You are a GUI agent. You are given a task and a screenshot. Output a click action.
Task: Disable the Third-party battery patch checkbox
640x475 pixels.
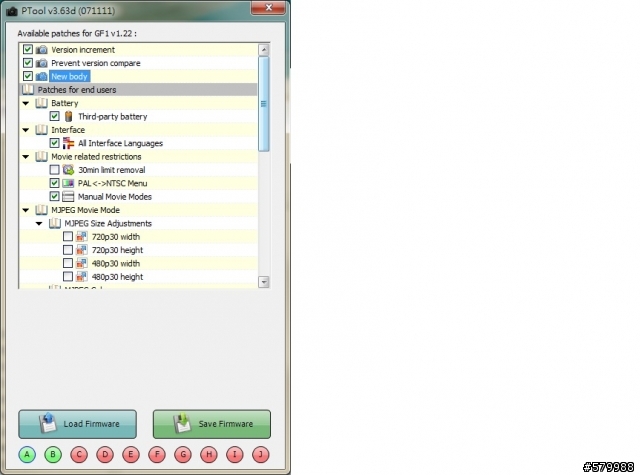(x=54, y=117)
